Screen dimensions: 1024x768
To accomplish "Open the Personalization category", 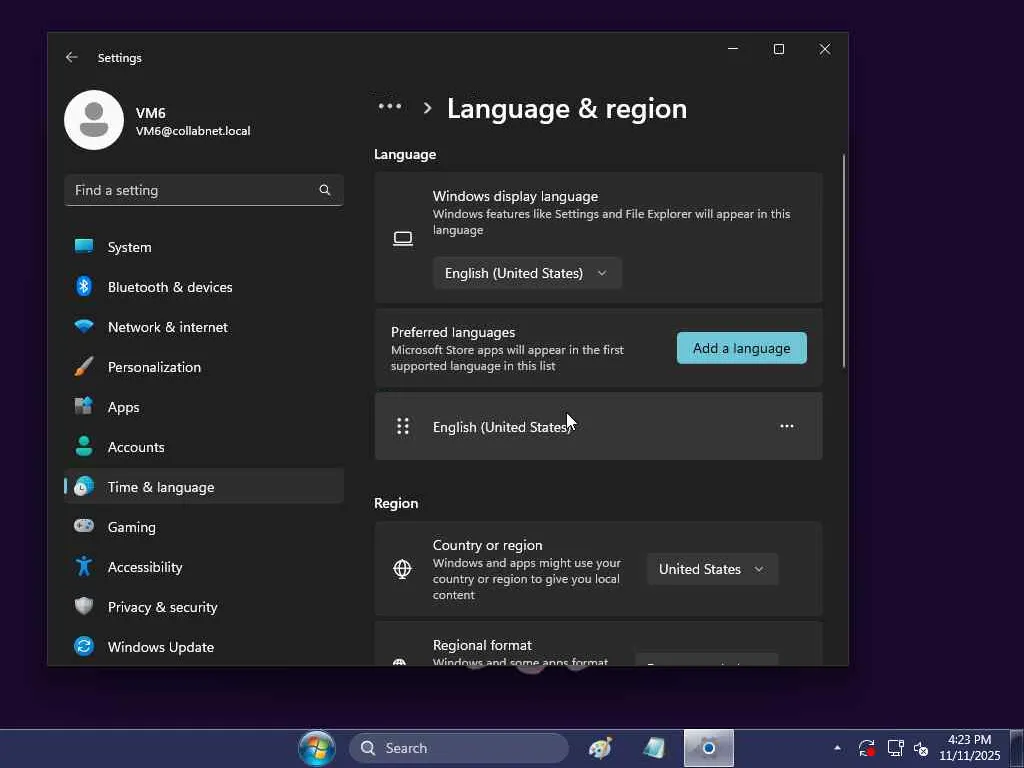I will tap(204, 367).
